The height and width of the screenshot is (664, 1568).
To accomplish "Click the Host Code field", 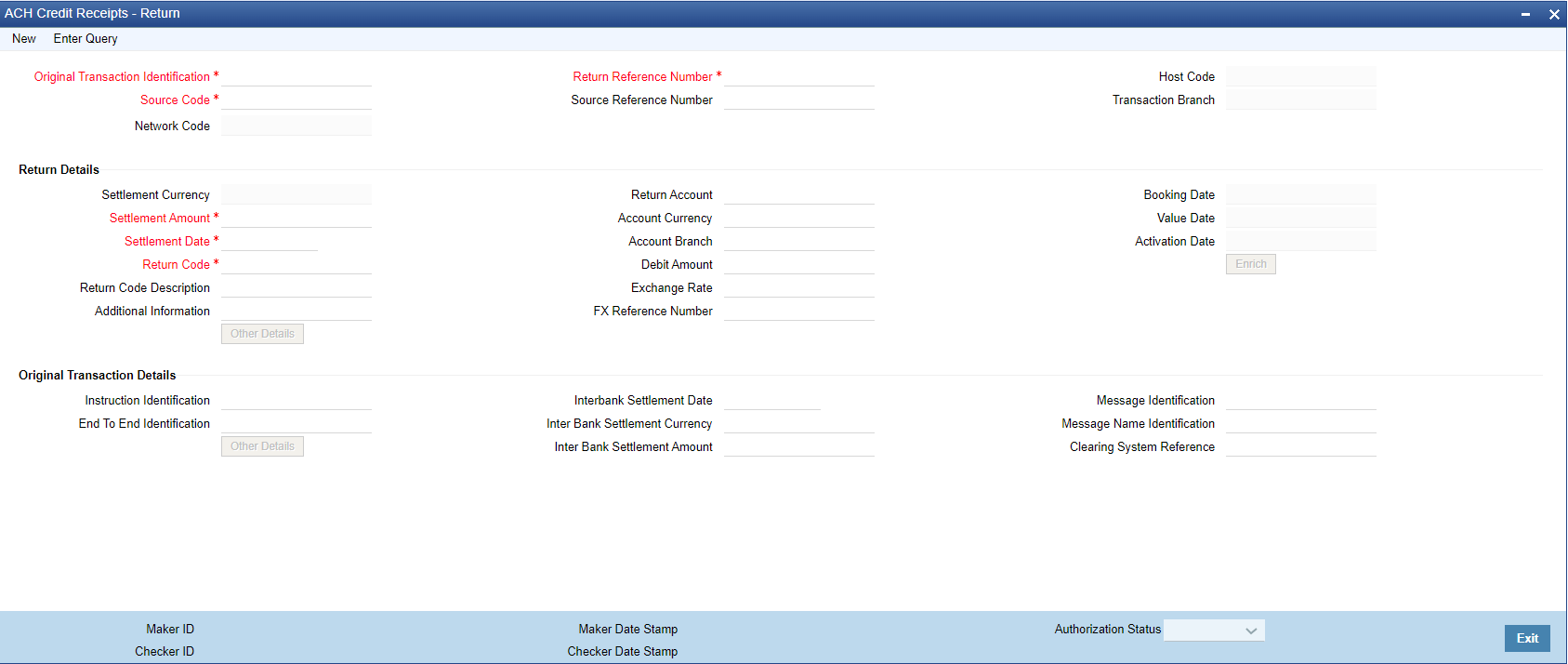I will (1301, 76).
